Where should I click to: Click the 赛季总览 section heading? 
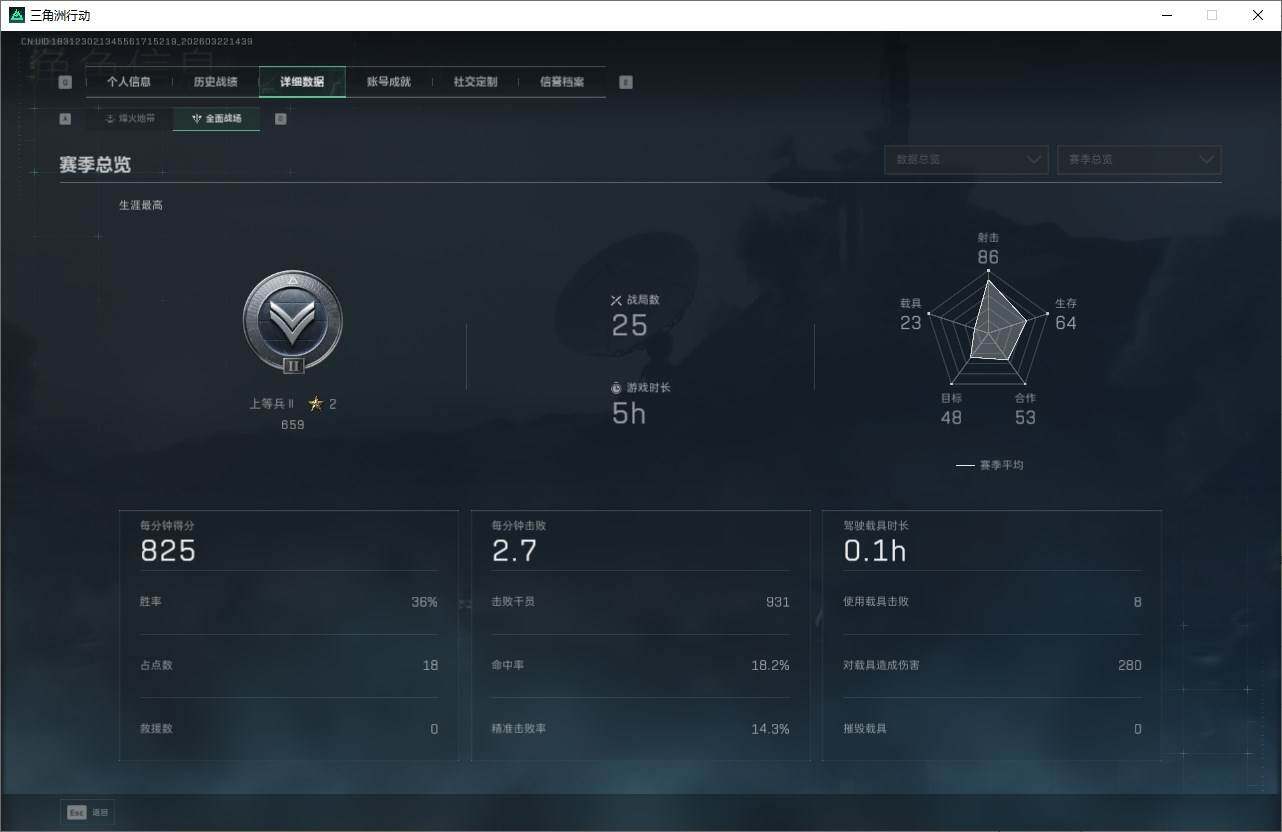point(95,165)
